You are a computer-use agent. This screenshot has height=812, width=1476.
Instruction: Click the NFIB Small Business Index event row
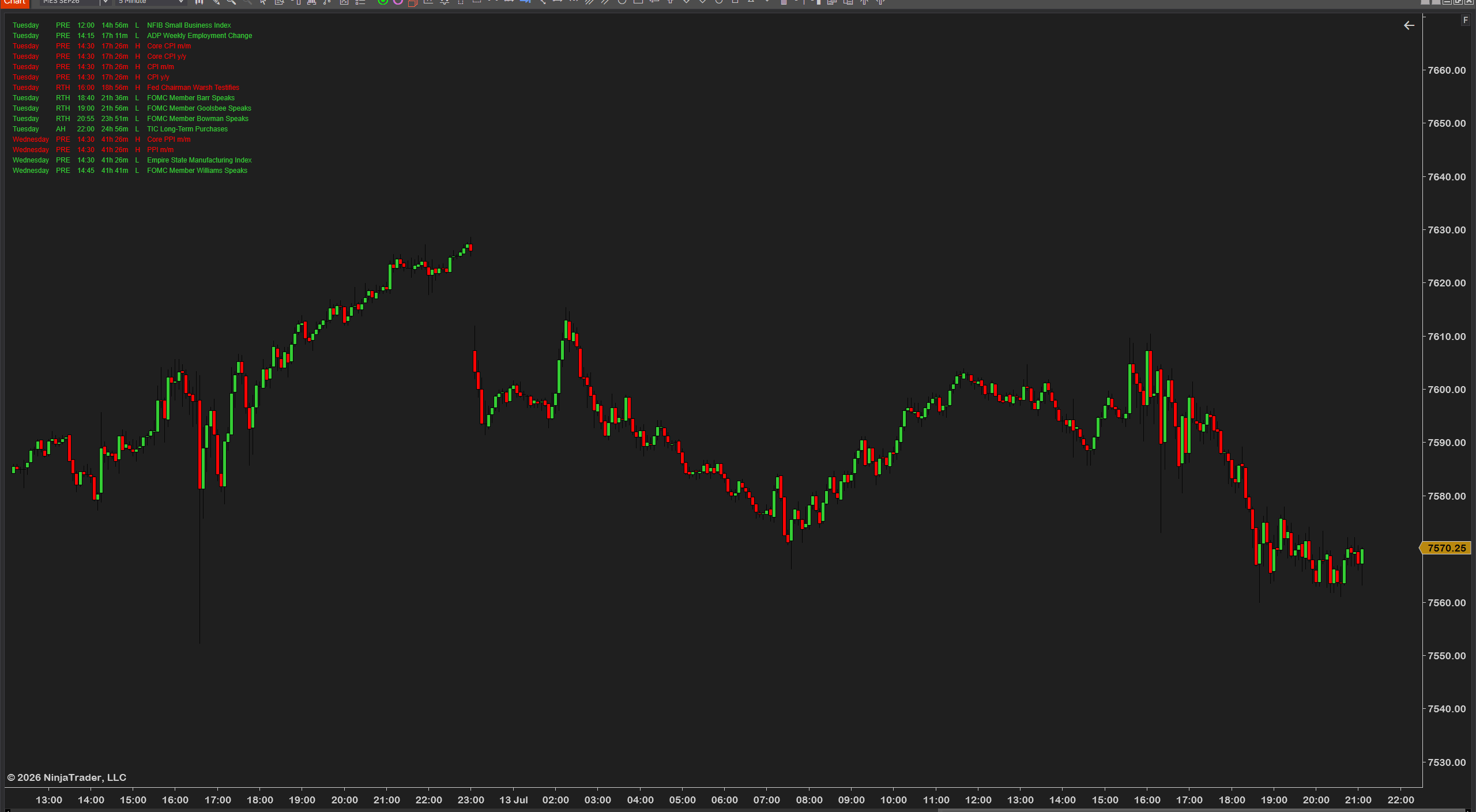click(x=122, y=25)
